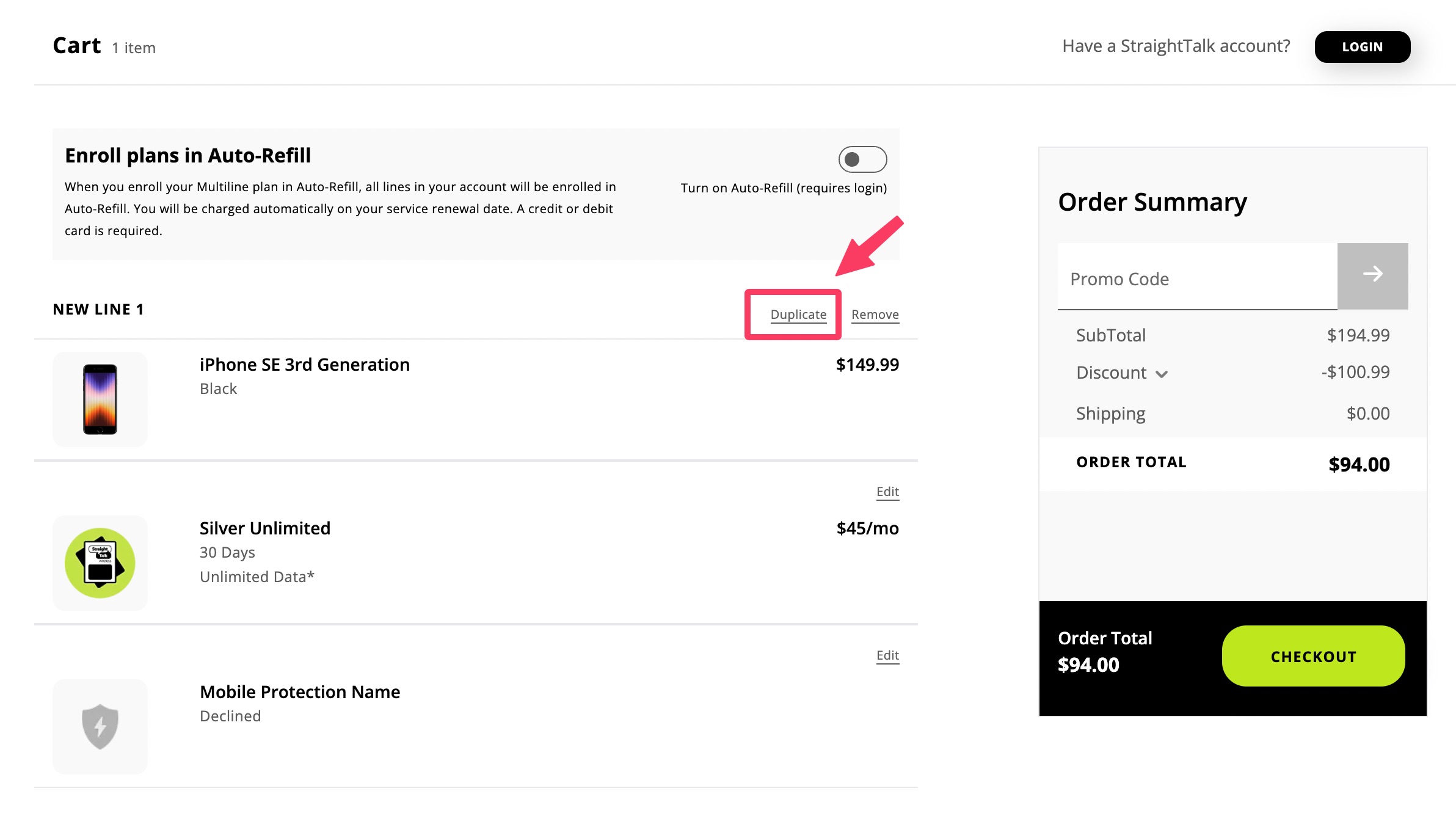Click the iPhone SE 3rd Generation title
Screen dimensions: 1456x816
pyautogui.click(x=304, y=365)
